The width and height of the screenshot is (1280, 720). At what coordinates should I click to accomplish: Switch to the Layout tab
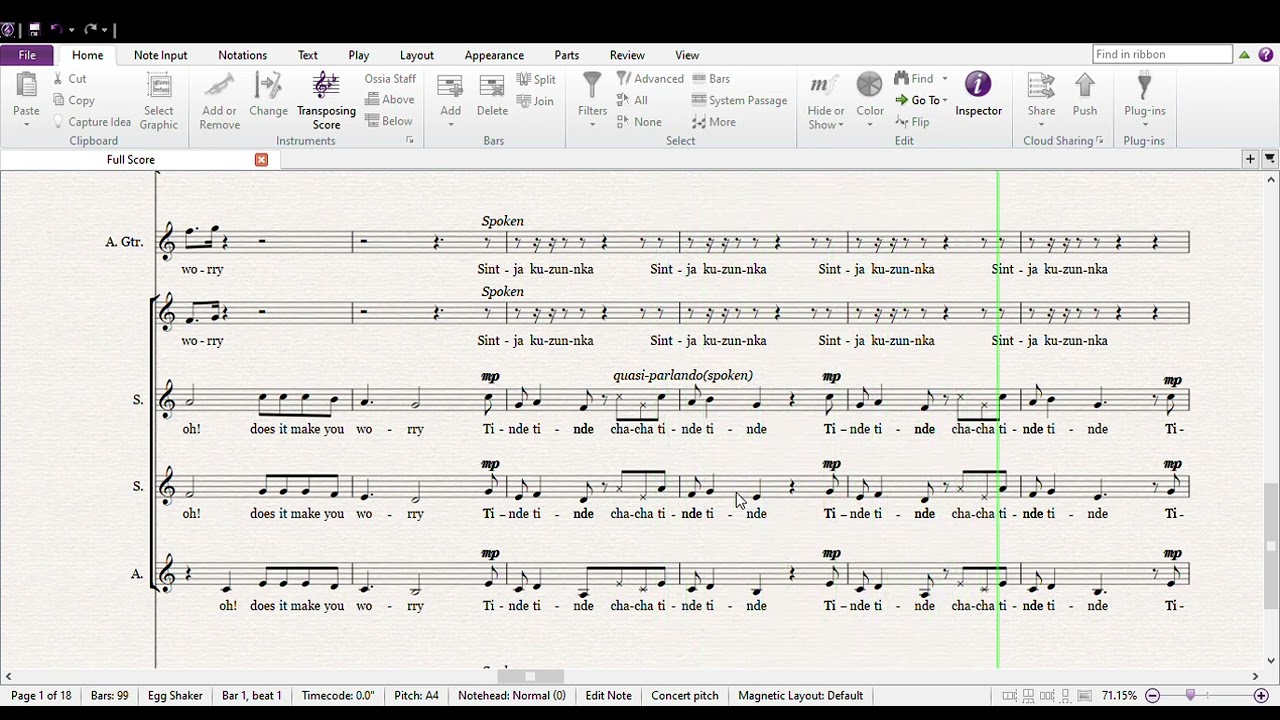[417, 55]
